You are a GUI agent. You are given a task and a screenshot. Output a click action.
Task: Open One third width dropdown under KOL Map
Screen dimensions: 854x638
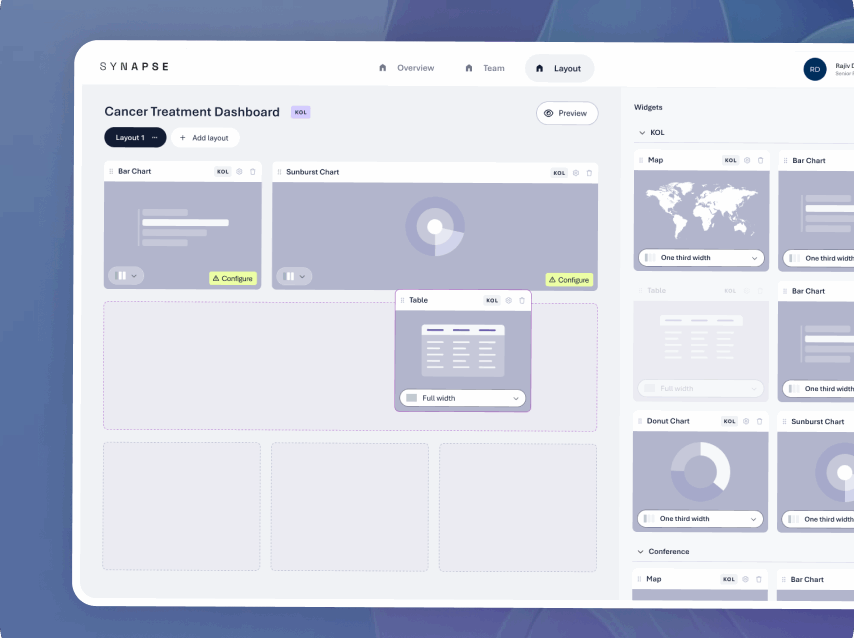(x=700, y=258)
